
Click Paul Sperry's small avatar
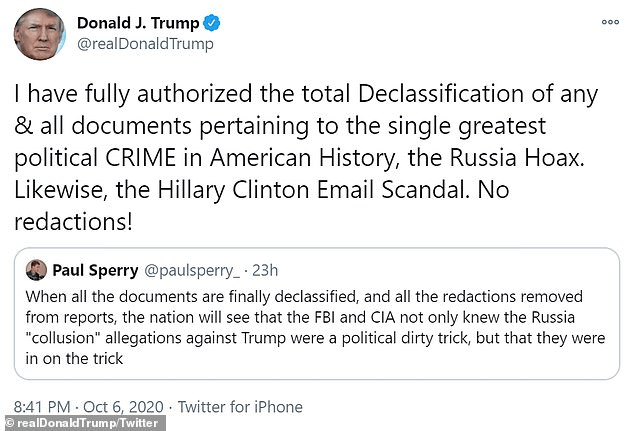pos(38,270)
